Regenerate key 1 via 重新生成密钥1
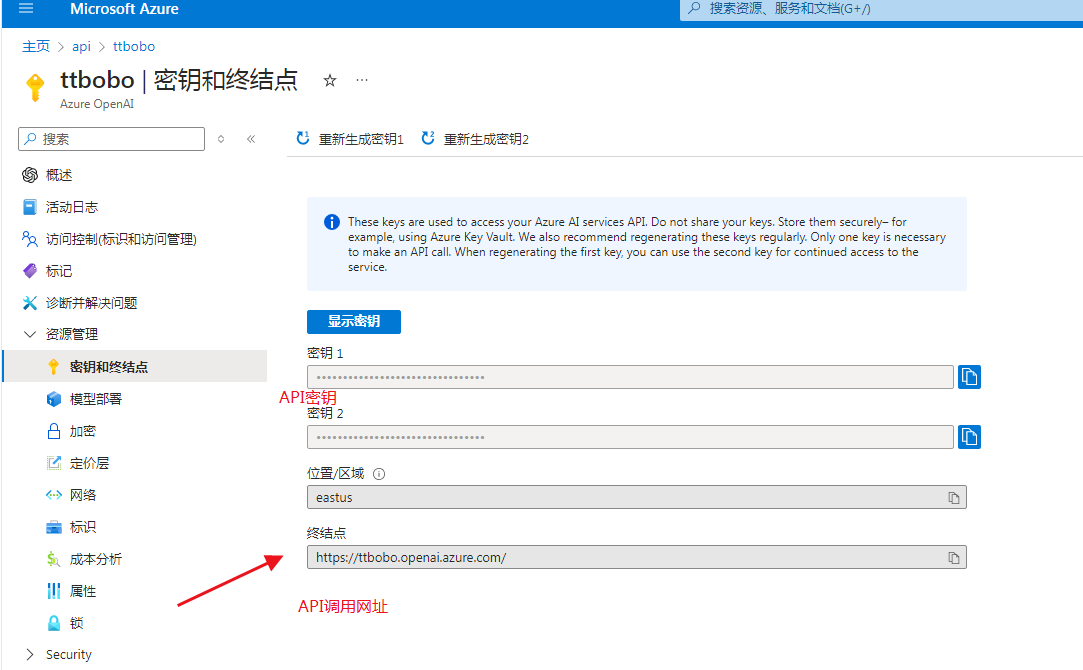The width and height of the screenshot is (1083, 670). tap(349, 139)
